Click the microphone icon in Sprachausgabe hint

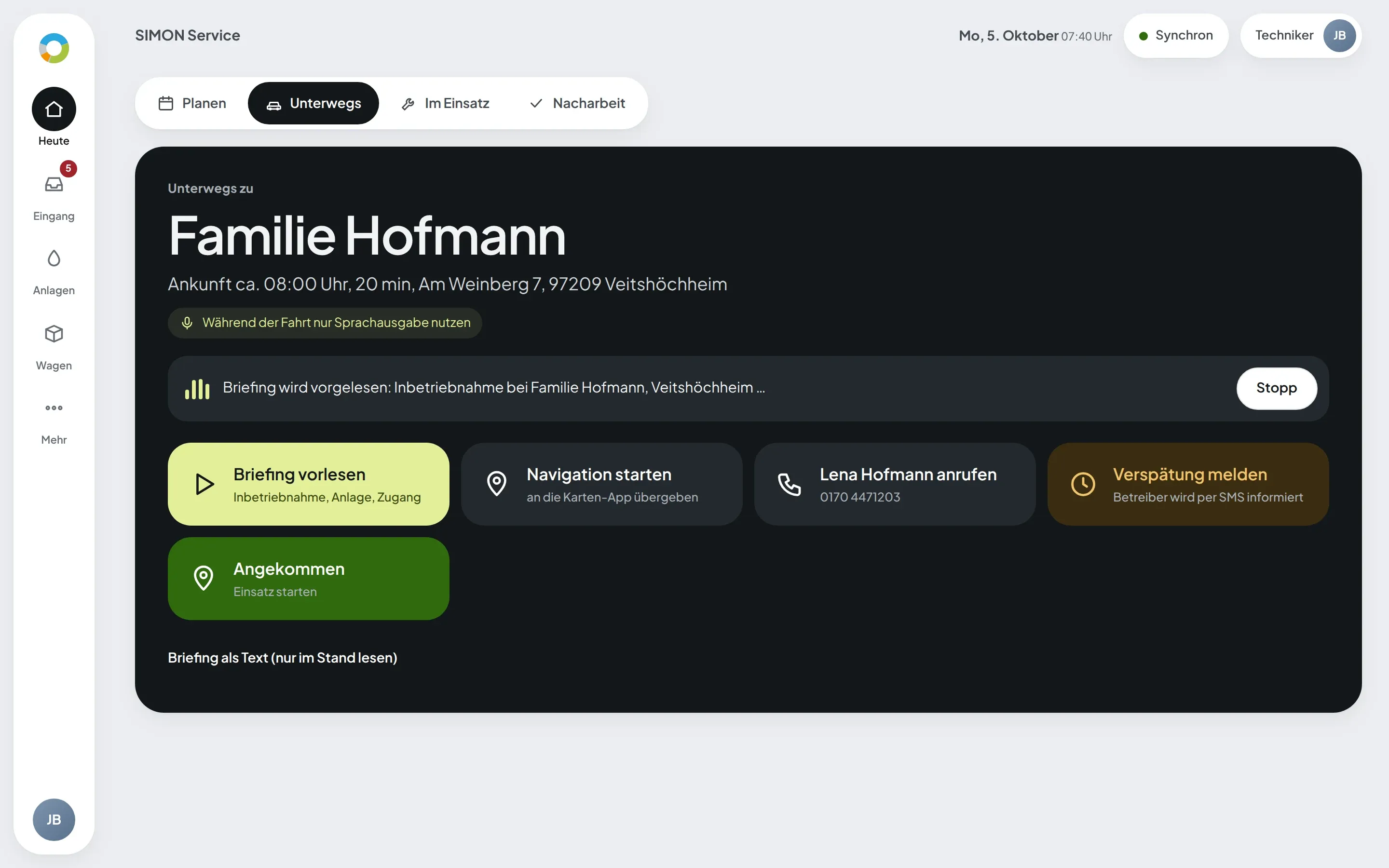(187, 323)
